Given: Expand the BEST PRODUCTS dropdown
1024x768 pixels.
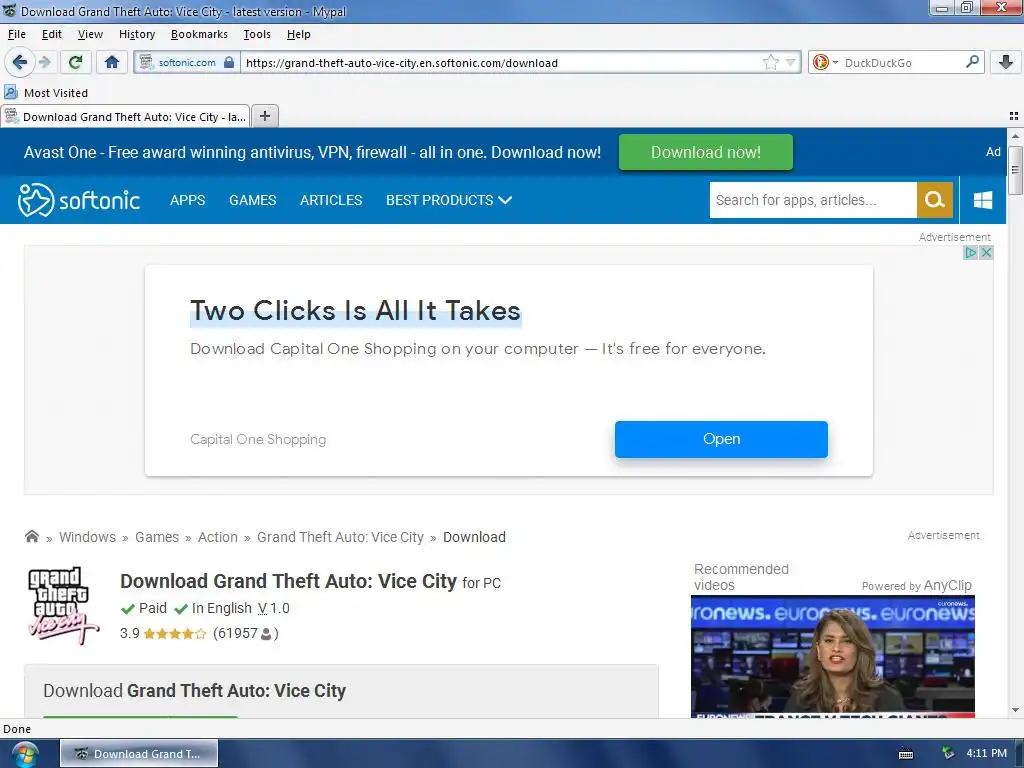Looking at the screenshot, I should (449, 200).
